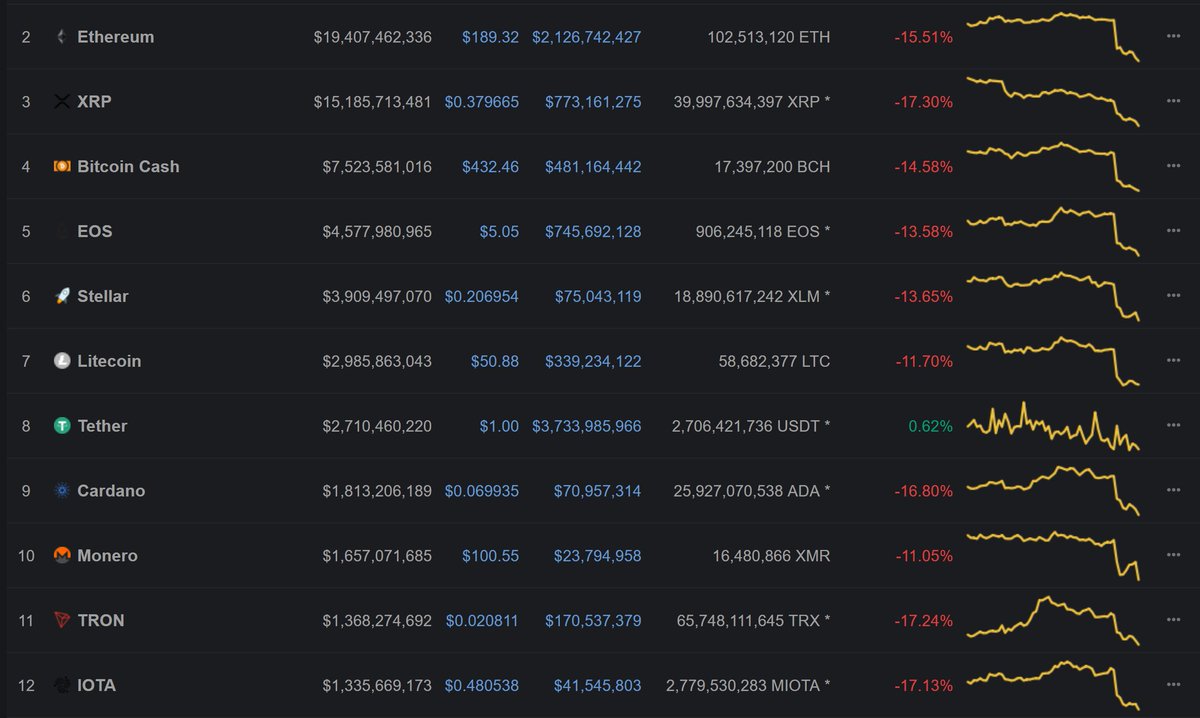The width and height of the screenshot is (1200, 718).
Task: Select IOTA change value -17.13%
Action: tap(923, 685)
